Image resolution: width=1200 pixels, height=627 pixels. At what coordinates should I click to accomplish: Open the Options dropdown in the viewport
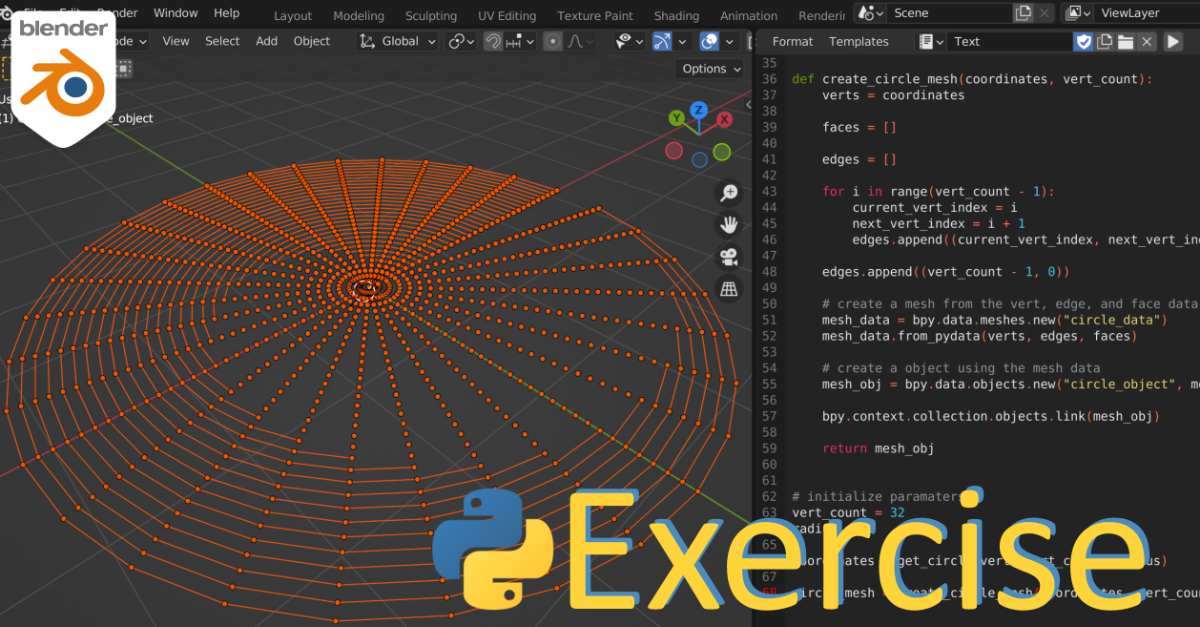[x=709, y=68]
